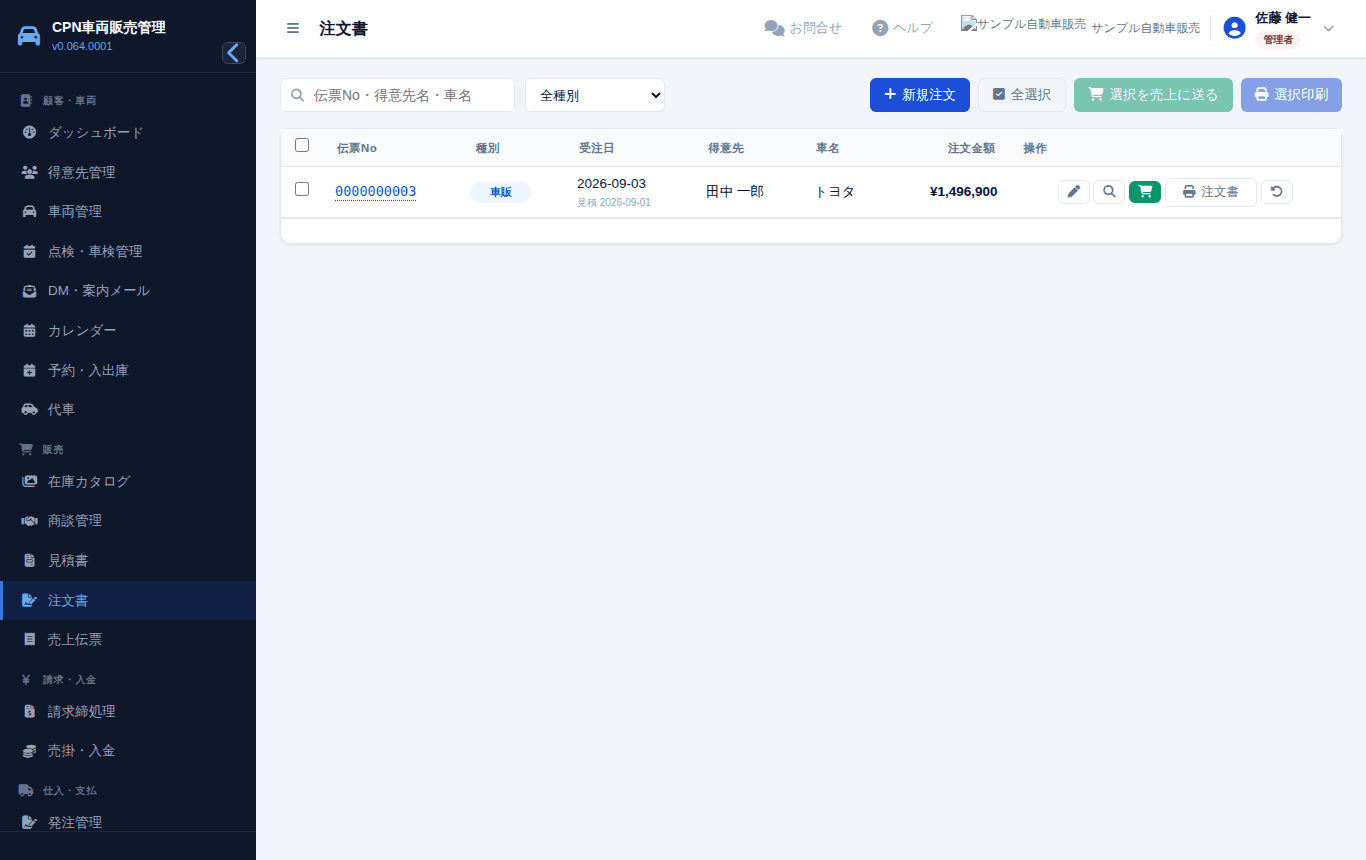Click the magnifier view icon in the order row
1366x860 pixels.
(1109, 192)
